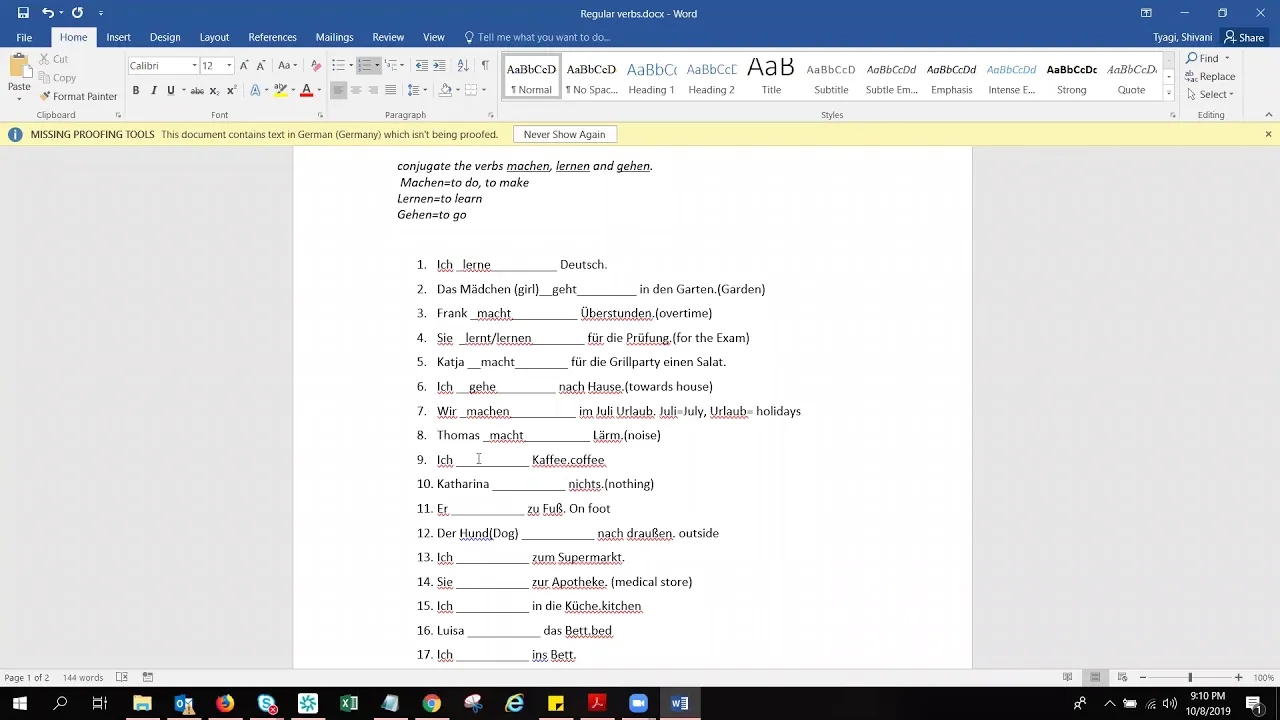Image resolution: width=1280 pixels, height=720 pixels.
Task: Click the zoom in plus button
Action: coord(1238,677)
